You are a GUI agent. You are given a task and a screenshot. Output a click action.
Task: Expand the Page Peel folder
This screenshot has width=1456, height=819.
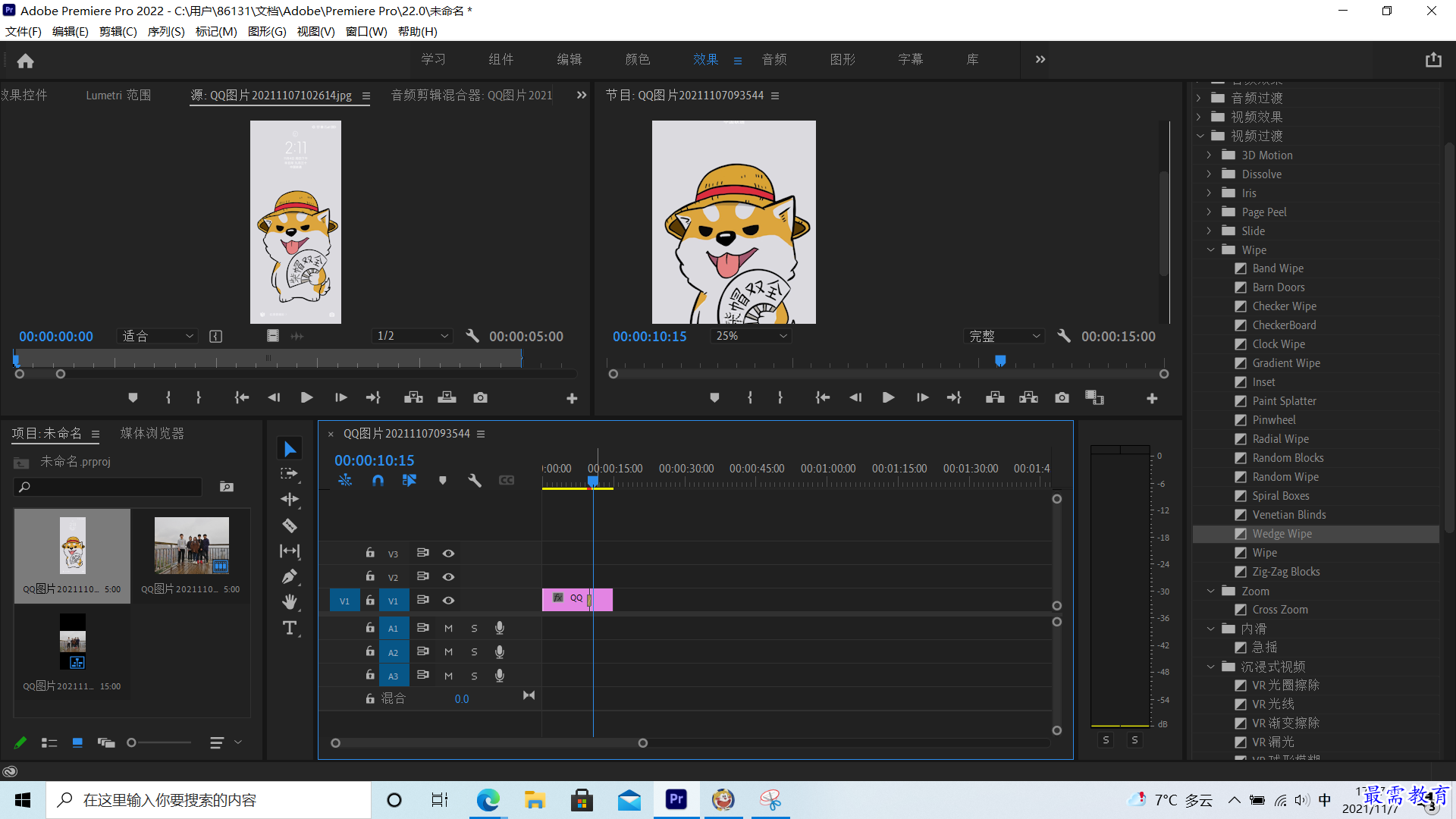pos(1209,212)
